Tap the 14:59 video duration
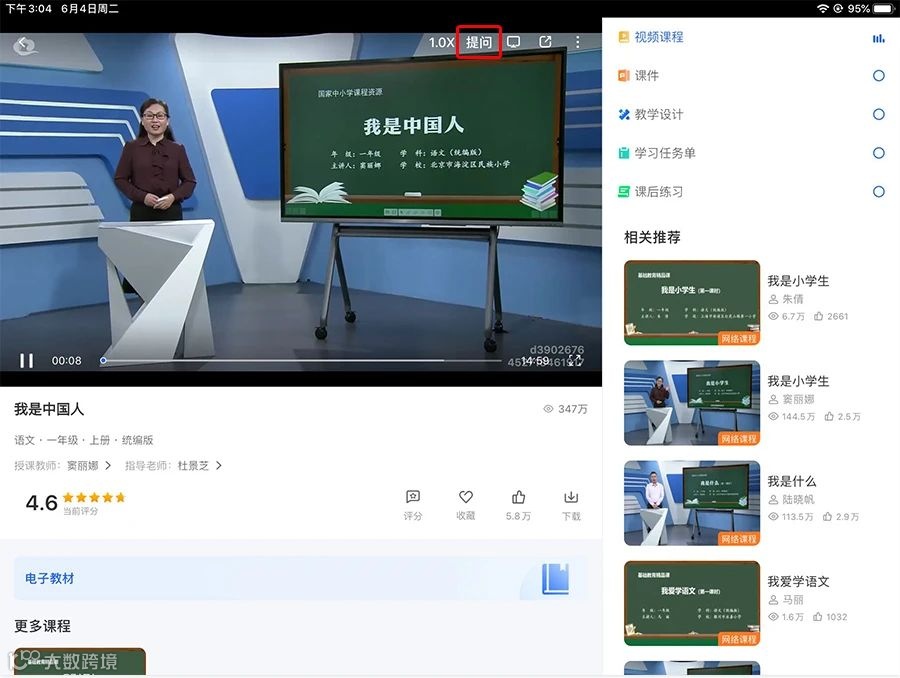 [535, 360]
